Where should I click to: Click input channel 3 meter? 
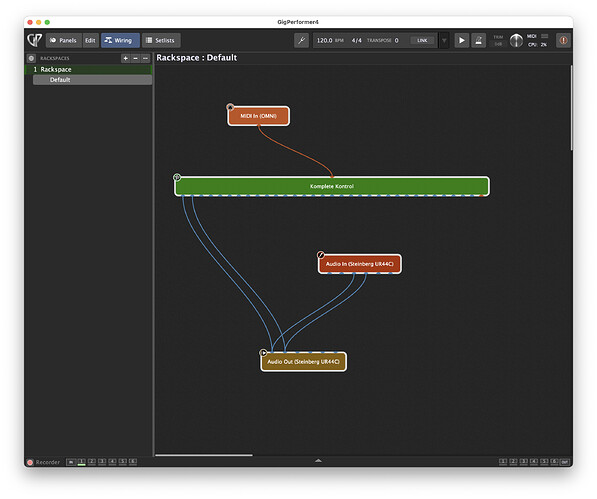pos(102,462)
